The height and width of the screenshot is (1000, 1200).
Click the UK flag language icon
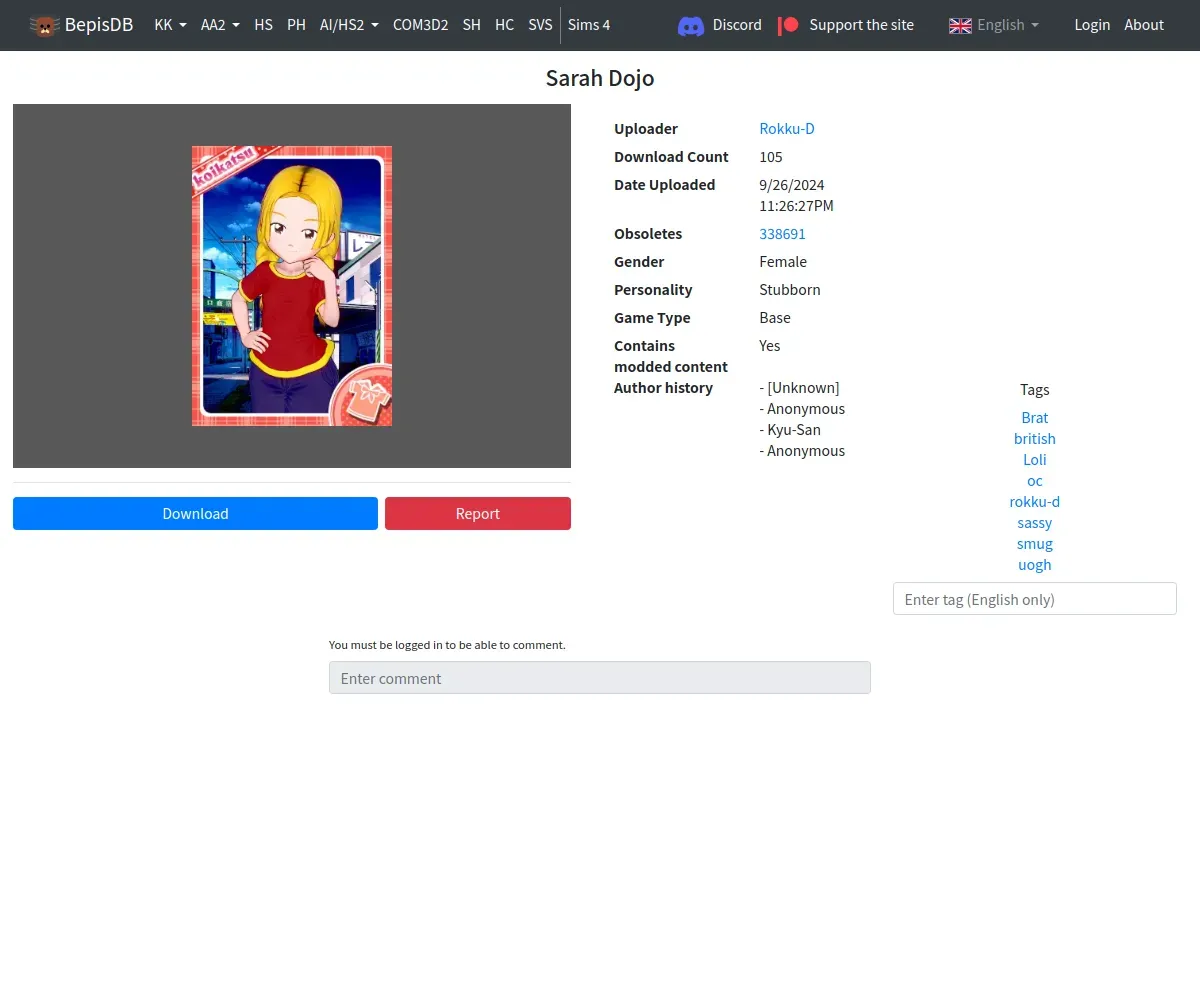pos(960,25)
